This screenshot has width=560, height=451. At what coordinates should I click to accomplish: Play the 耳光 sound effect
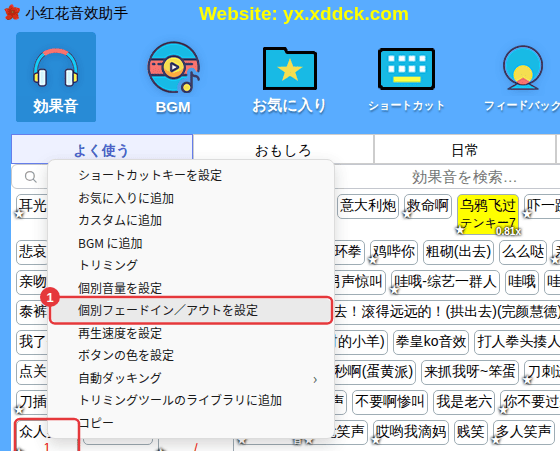[32, 206]
